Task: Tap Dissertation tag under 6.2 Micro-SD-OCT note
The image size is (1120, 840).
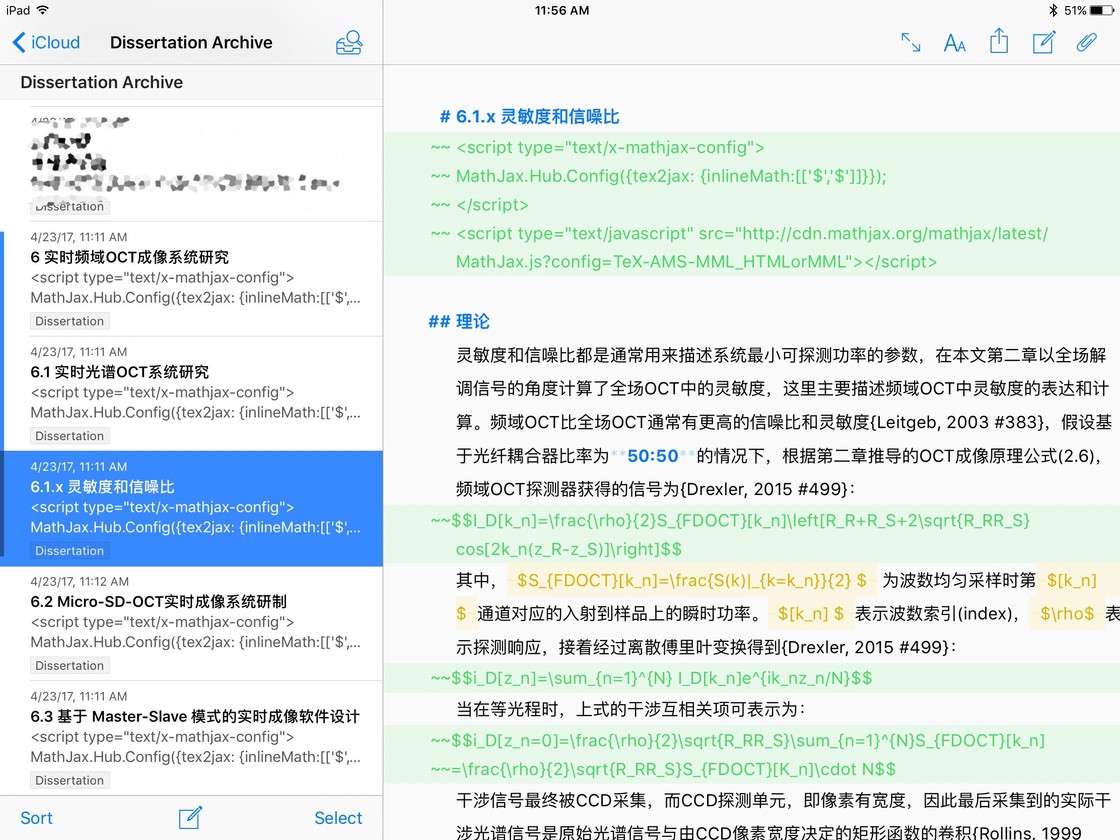Action: coord(69,666)
